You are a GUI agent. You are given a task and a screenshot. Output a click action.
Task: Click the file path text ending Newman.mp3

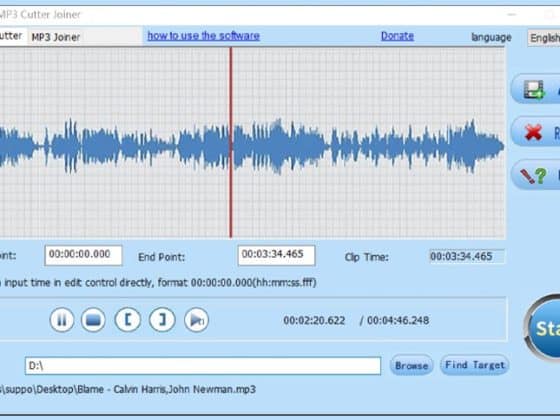128,389
